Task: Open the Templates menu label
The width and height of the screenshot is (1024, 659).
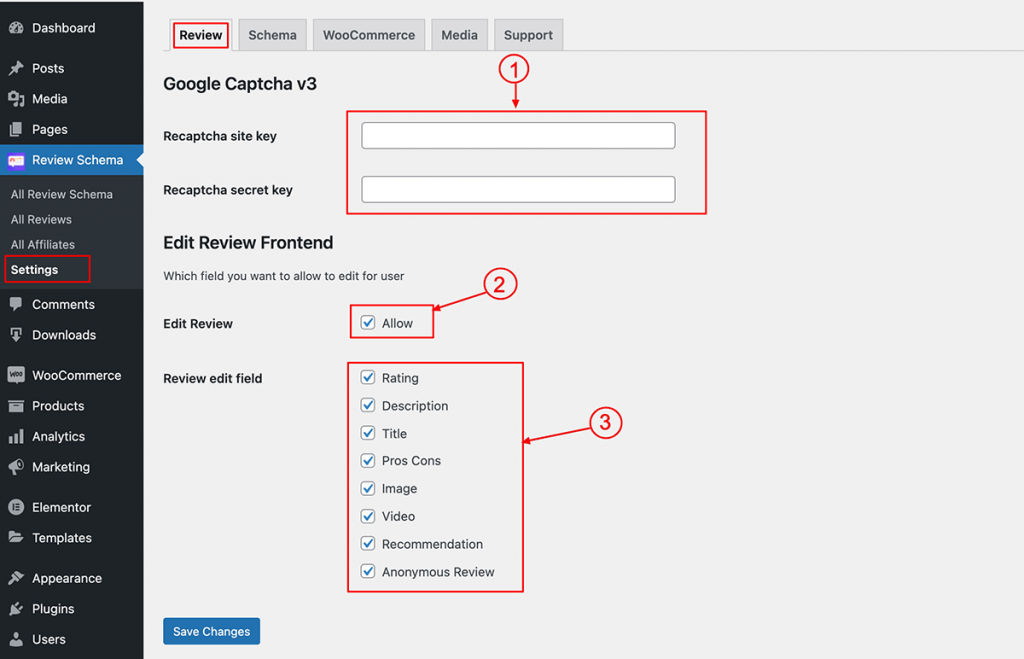Action: [62, 538]
